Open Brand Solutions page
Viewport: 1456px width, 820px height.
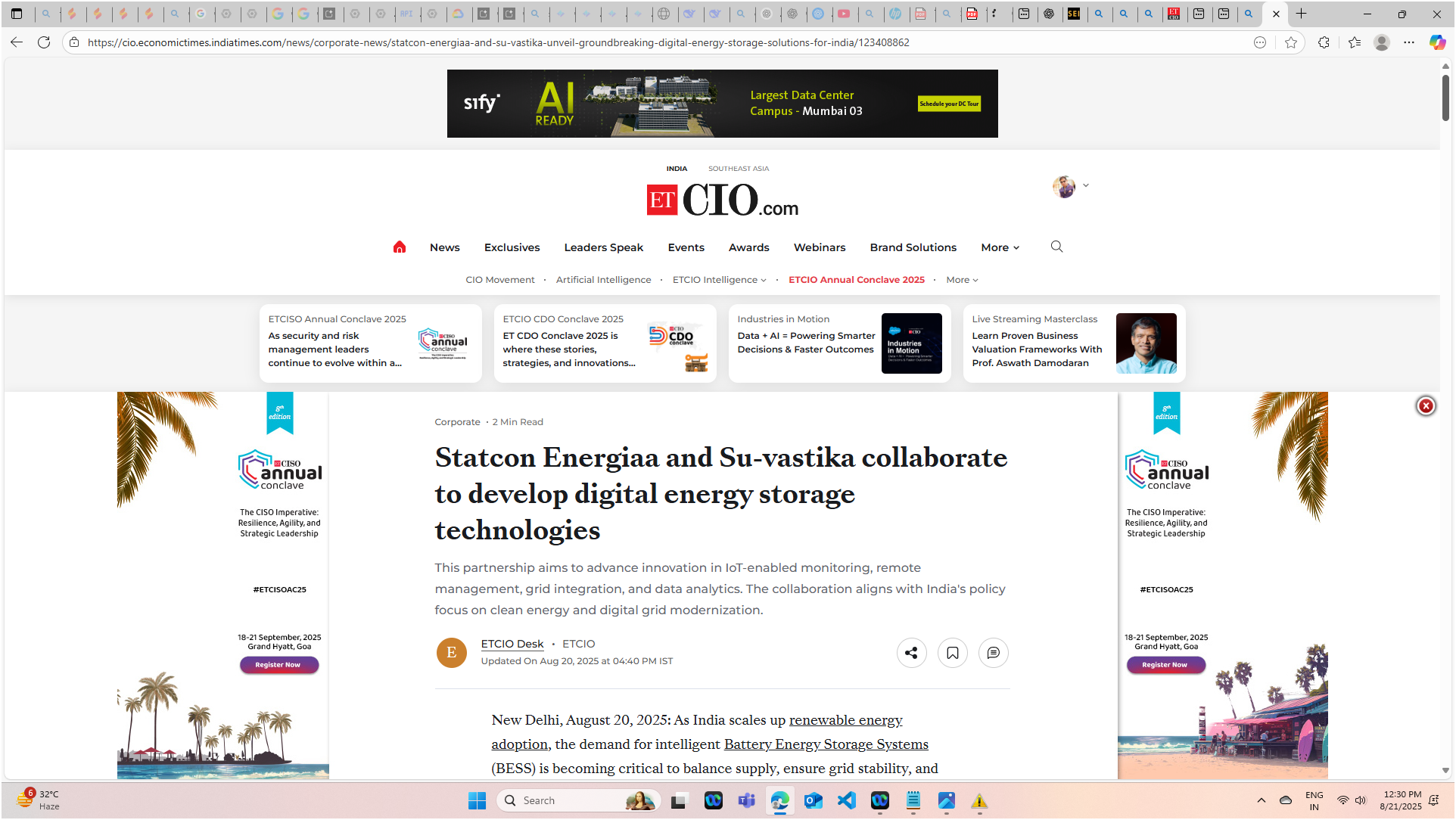click(913, 247)
